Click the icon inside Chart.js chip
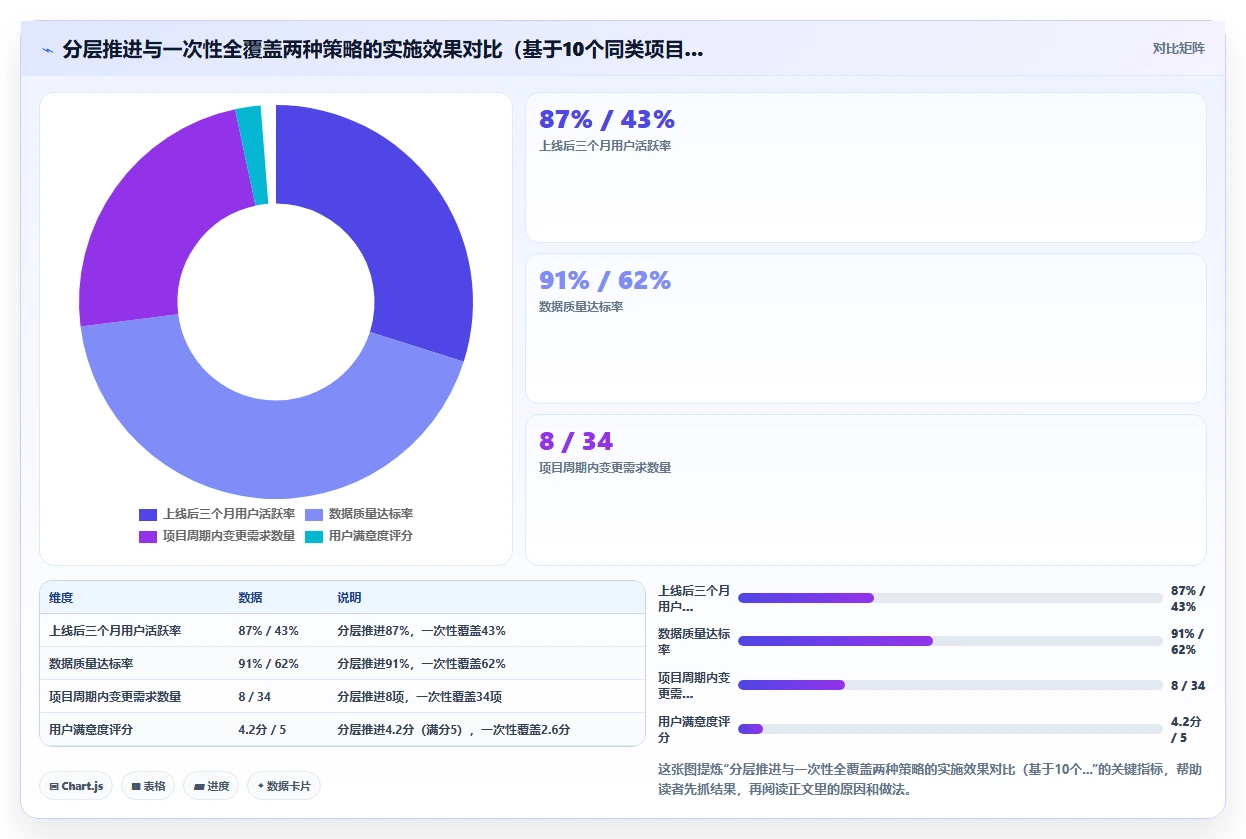Screen dimensions: 1246x839 click(54, 786)
